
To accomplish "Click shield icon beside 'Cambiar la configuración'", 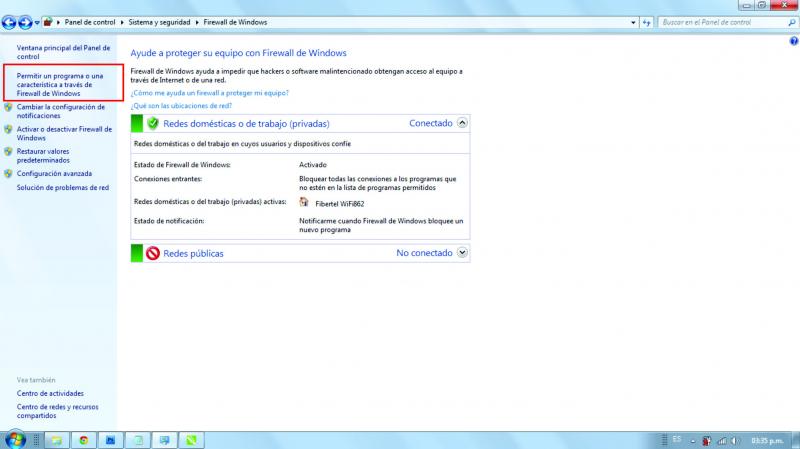I will (x=8, y=107).
